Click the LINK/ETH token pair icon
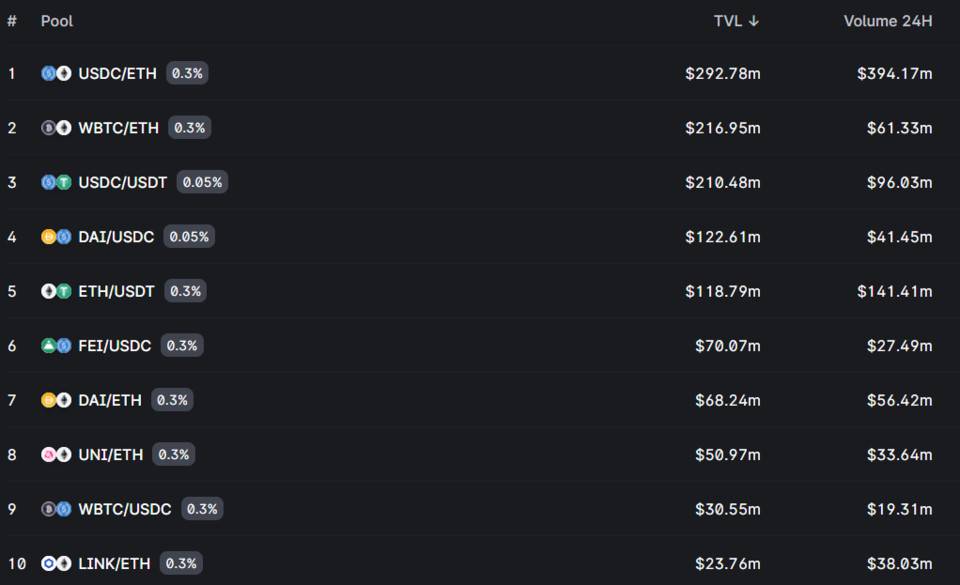 click(x=56, y=564)
